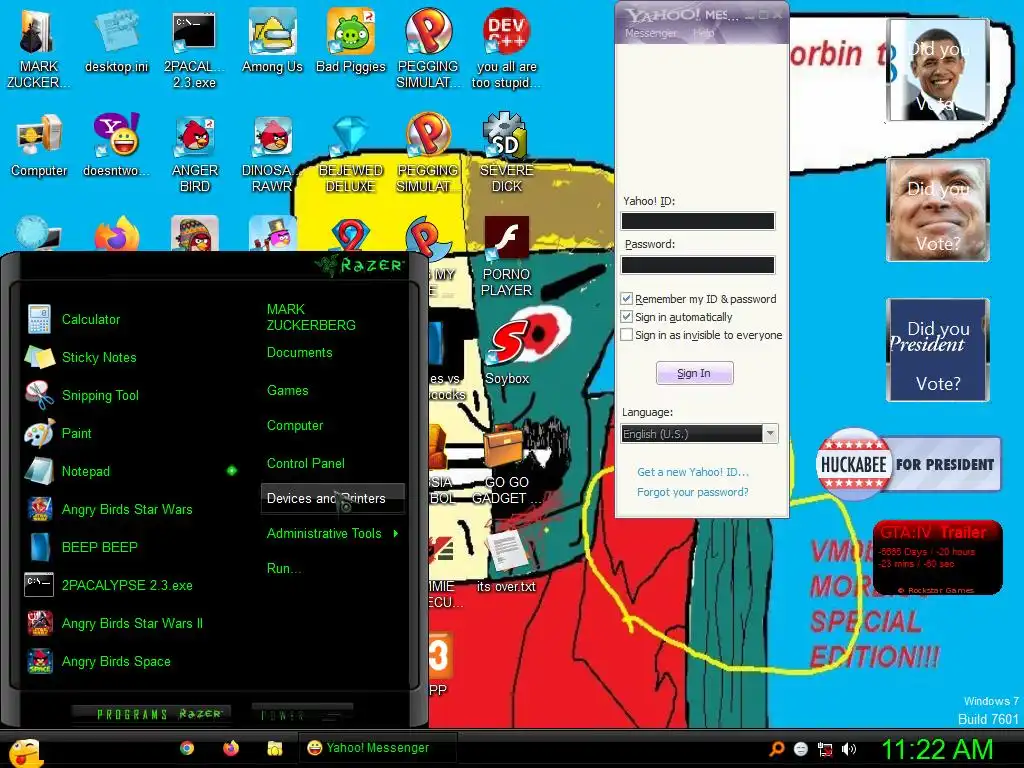Image resolution: width=1024 pixels, height=768 pixels.
Task: Open BEJEWED DELUXE desktop icon
Action: (x=351, y=153)
